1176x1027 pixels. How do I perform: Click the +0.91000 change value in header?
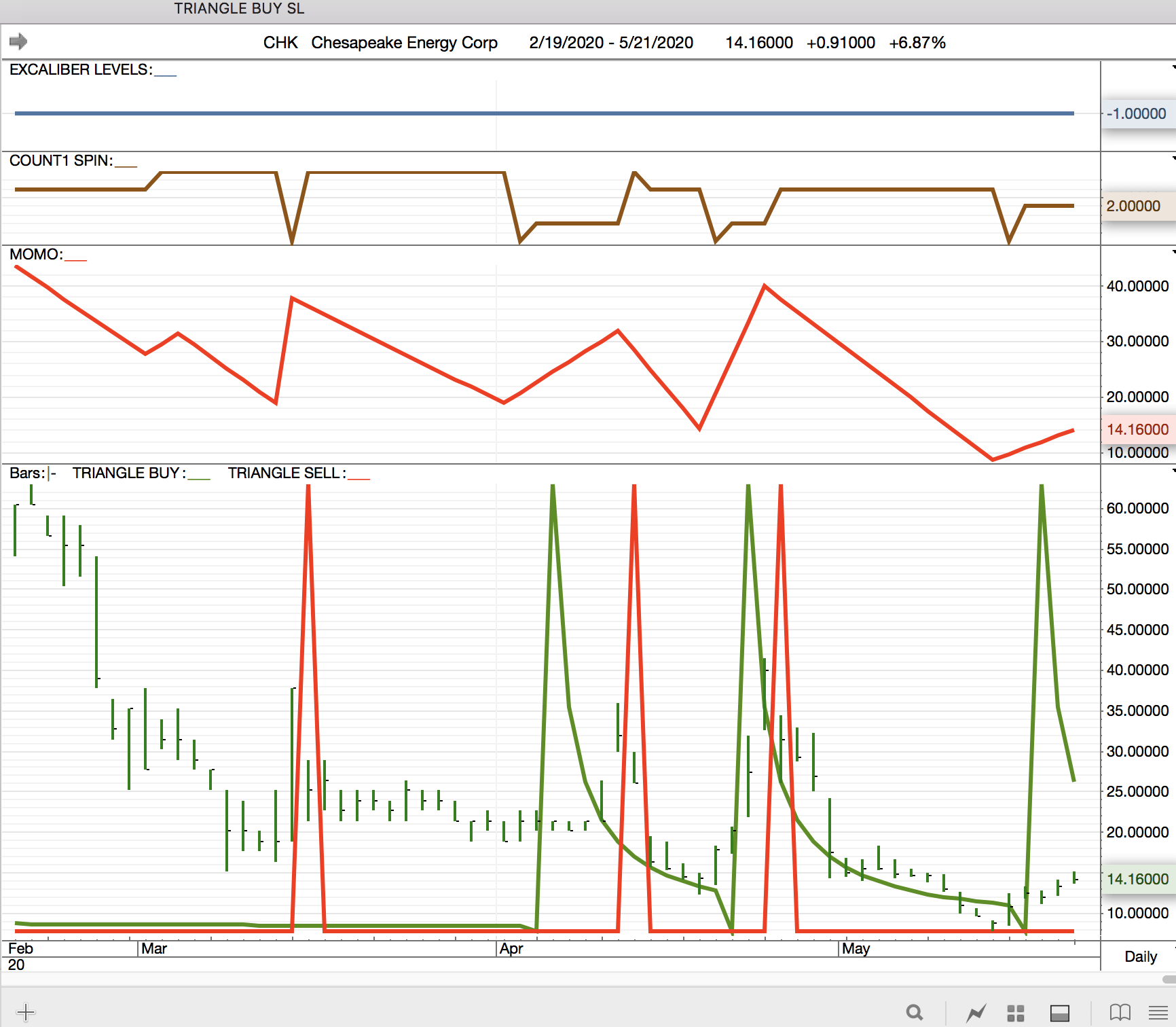[x=841, y=43]
